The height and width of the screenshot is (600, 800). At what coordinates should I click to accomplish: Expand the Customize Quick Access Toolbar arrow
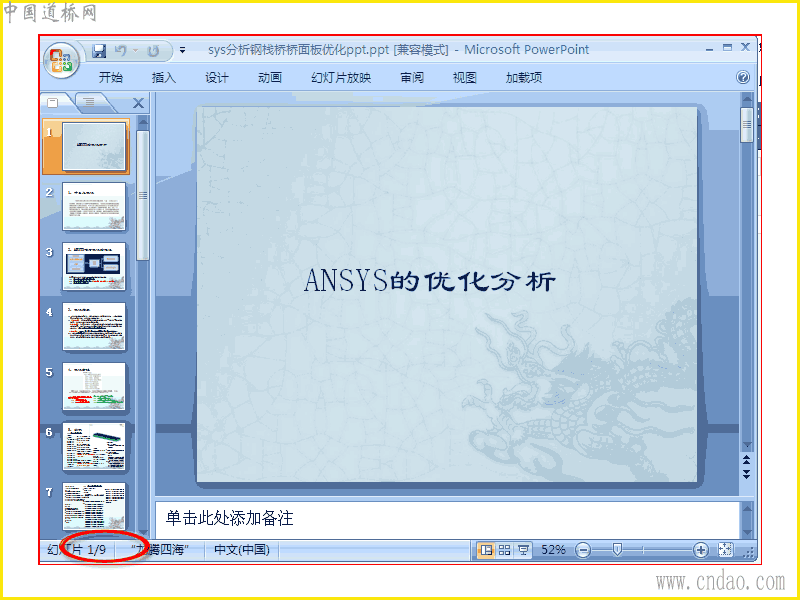[x=182, y=51]
